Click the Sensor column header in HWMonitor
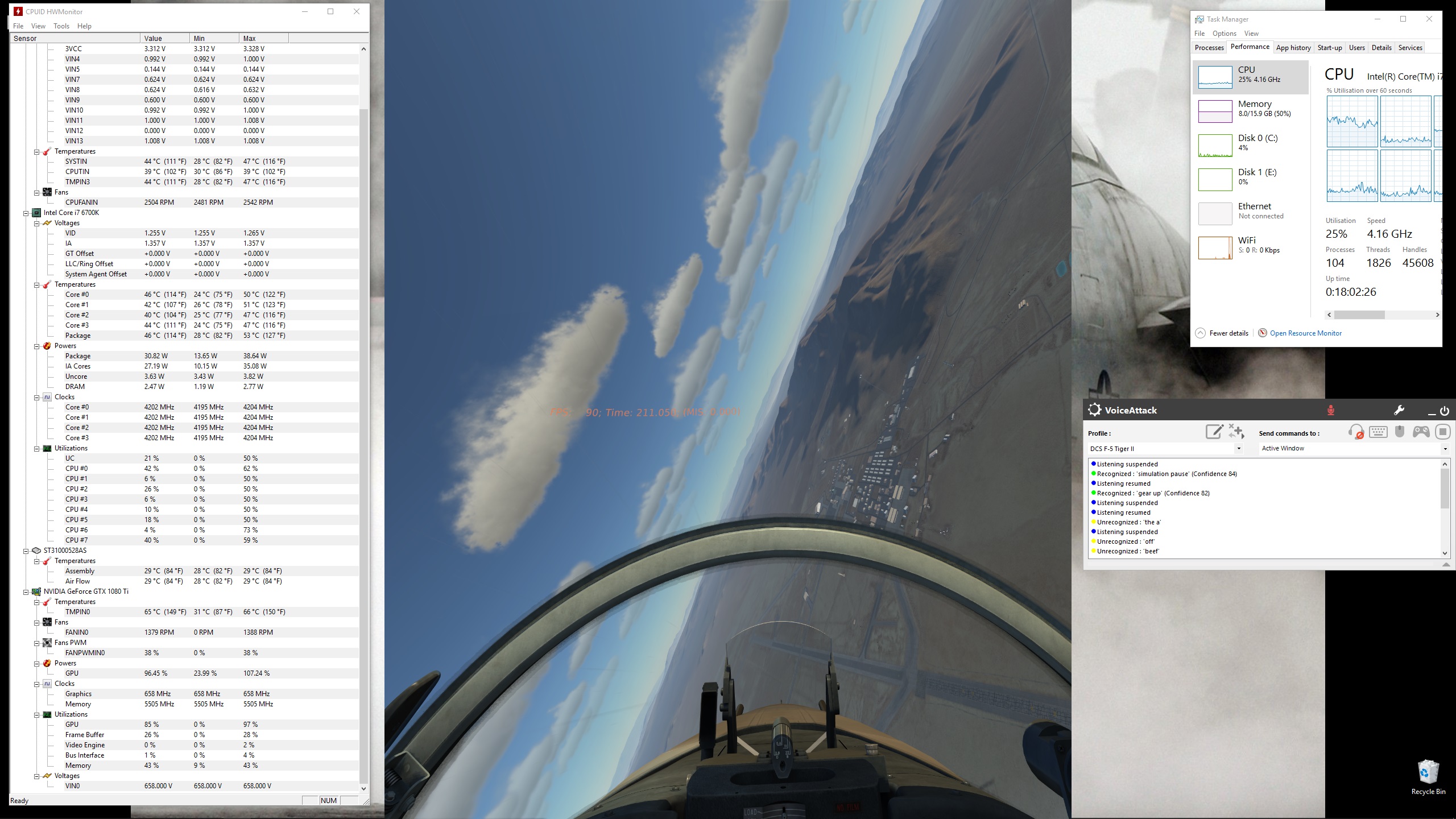 tap(75, 38)
